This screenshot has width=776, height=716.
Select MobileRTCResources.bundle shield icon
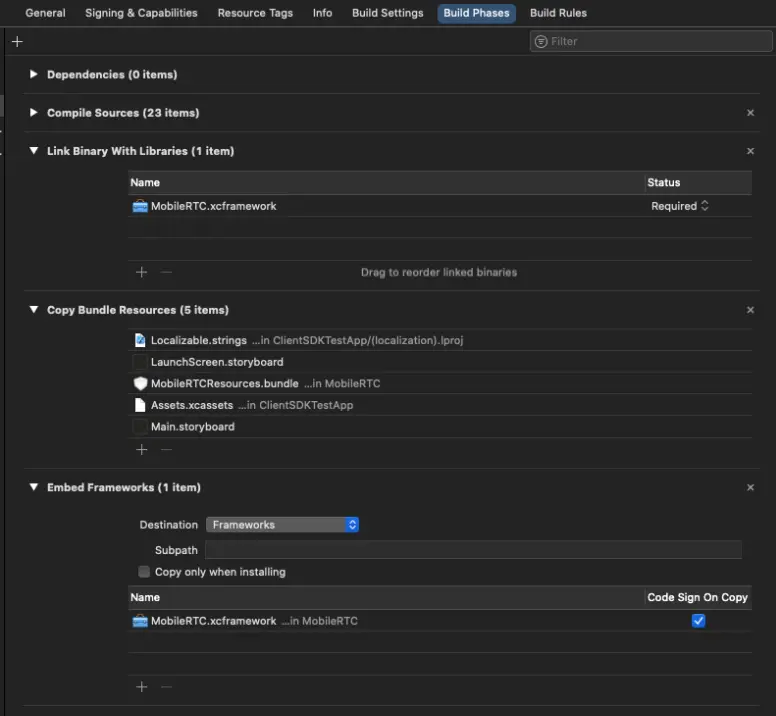[140, 384]
